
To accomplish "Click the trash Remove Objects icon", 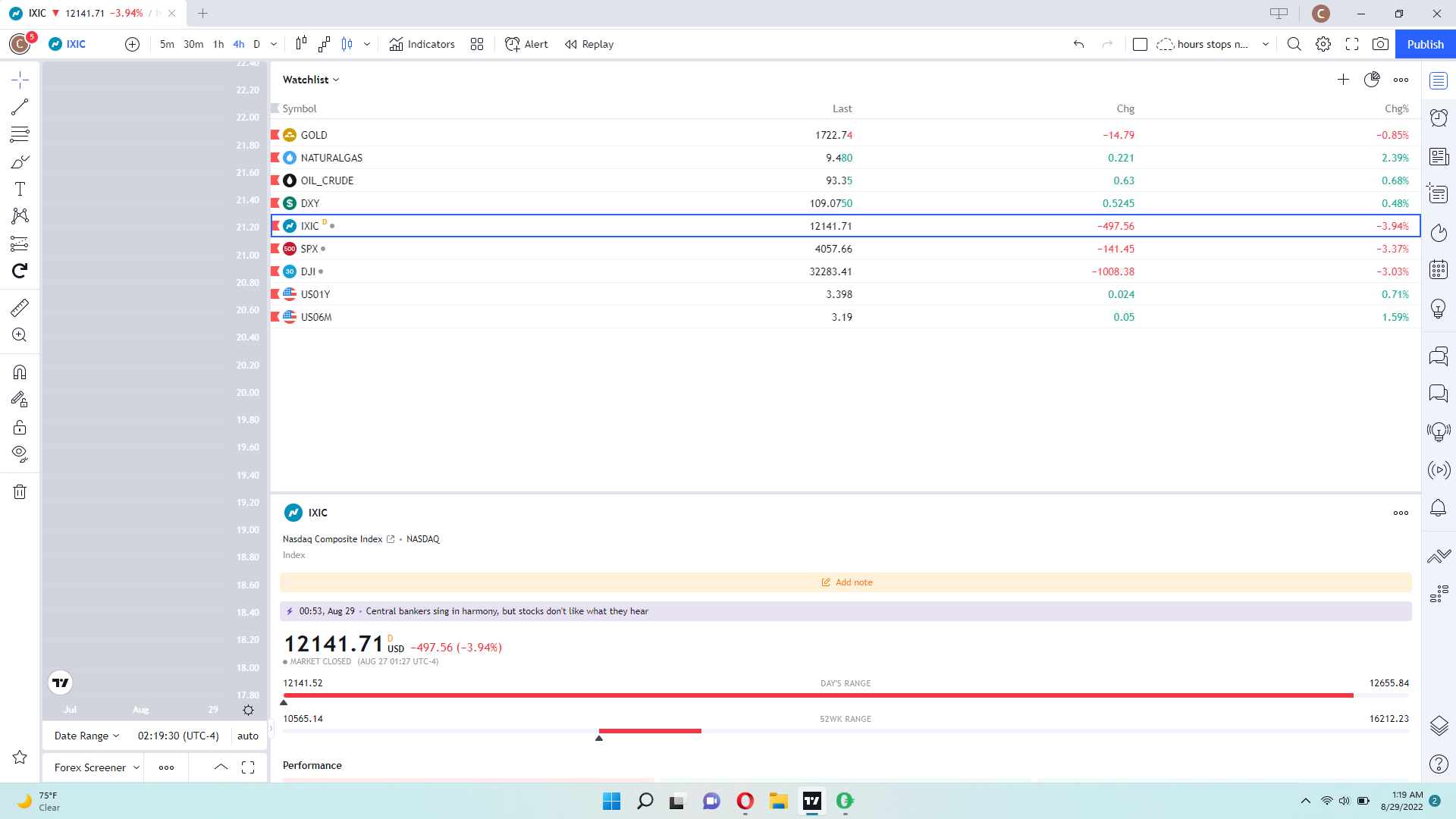I will (20, 492).
